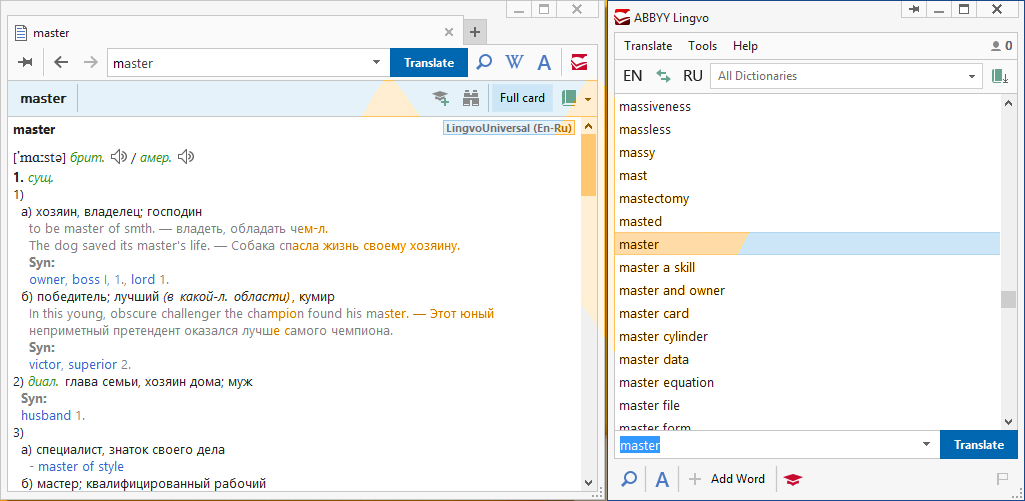Follow the lord synonym link

click(143, 280)
